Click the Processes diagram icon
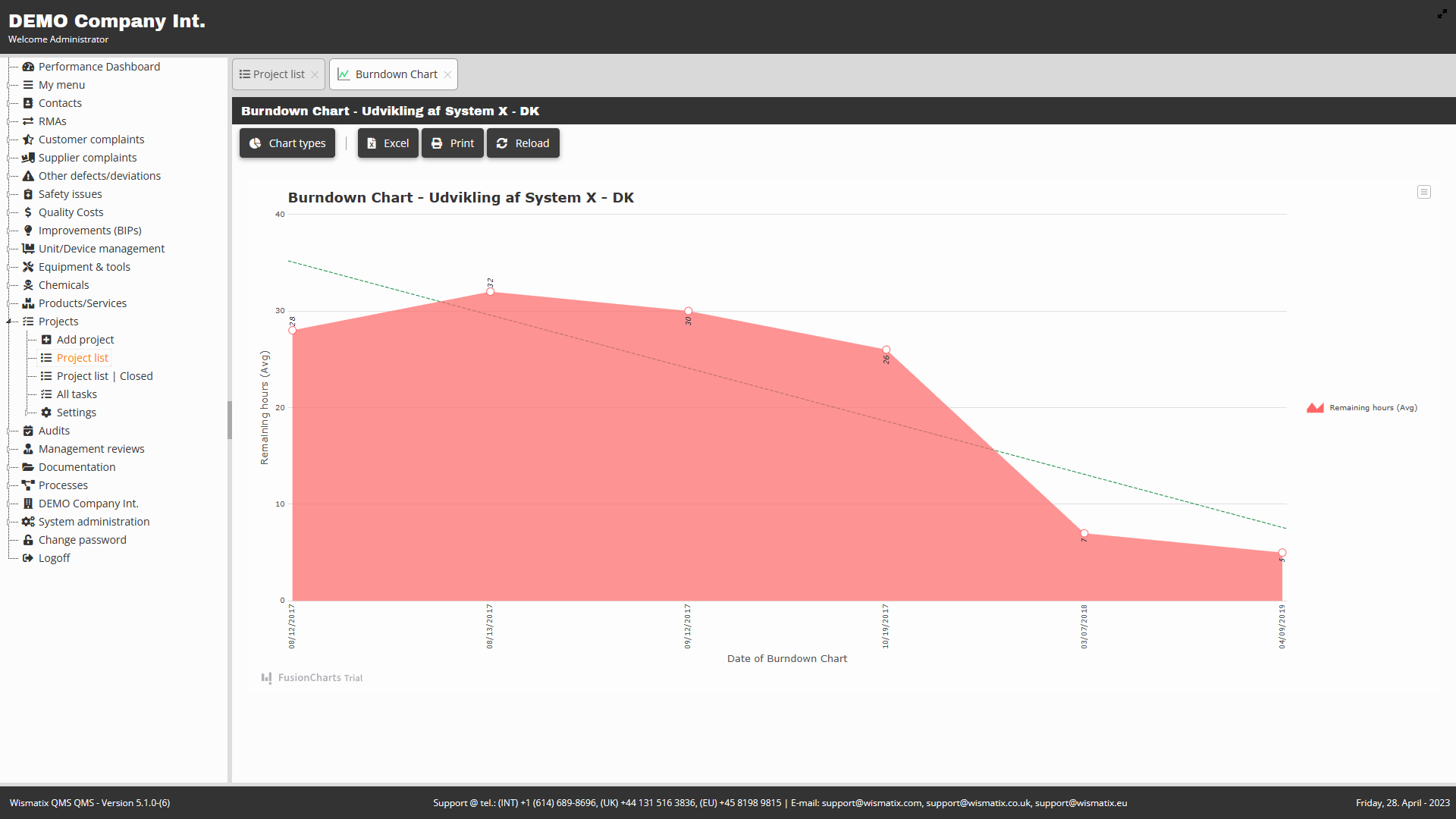Screen dimensions: 1456x819 pyautogui.click(x=28, y=485)
